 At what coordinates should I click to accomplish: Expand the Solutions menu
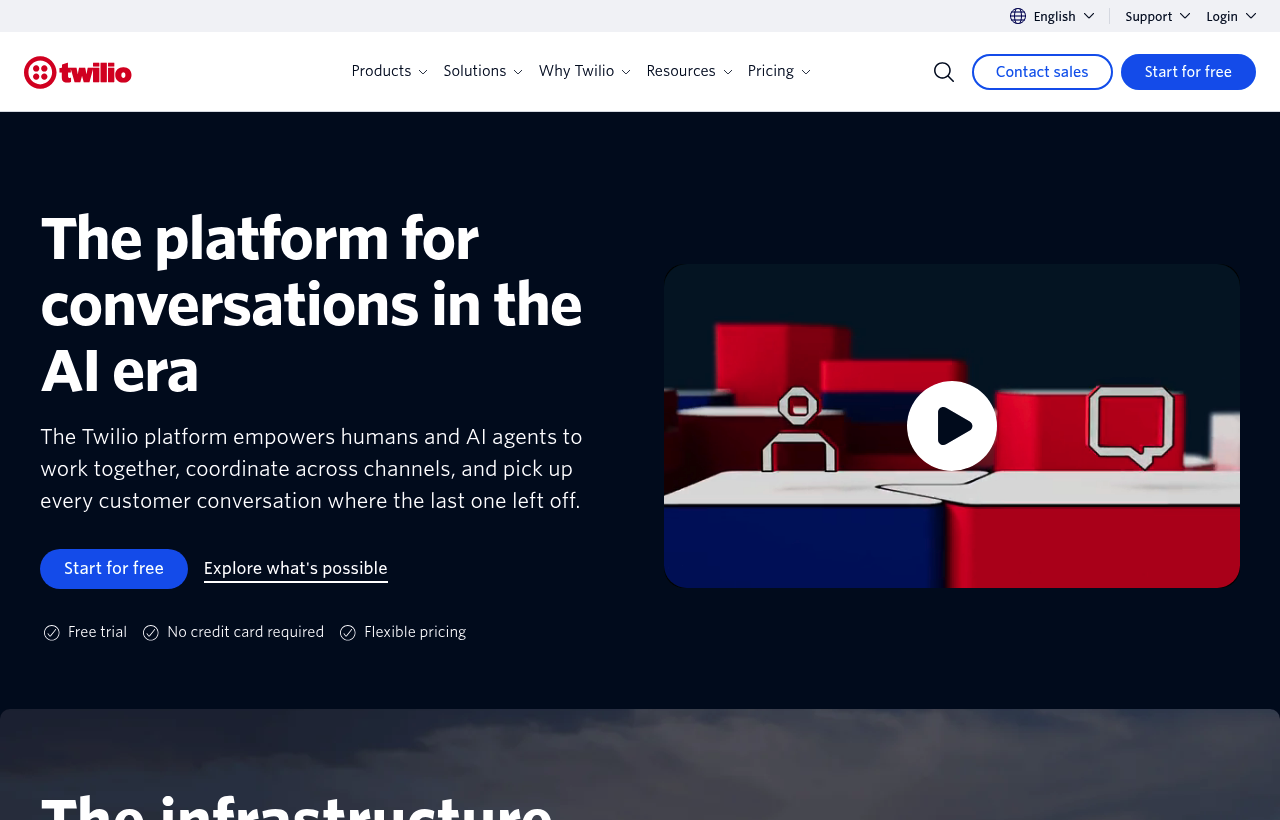pos(483,71)
